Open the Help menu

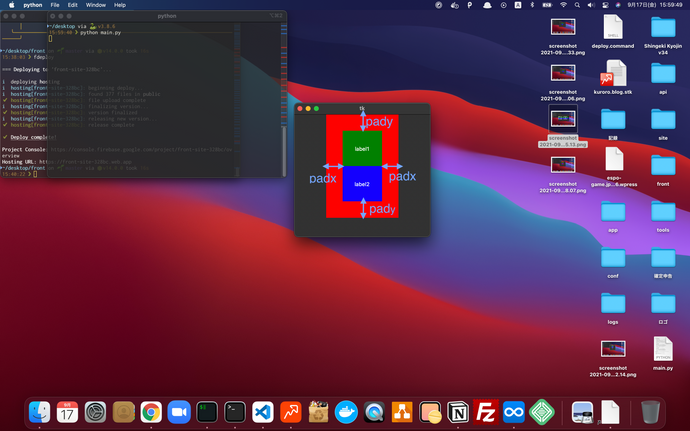[x=120, y=5]
